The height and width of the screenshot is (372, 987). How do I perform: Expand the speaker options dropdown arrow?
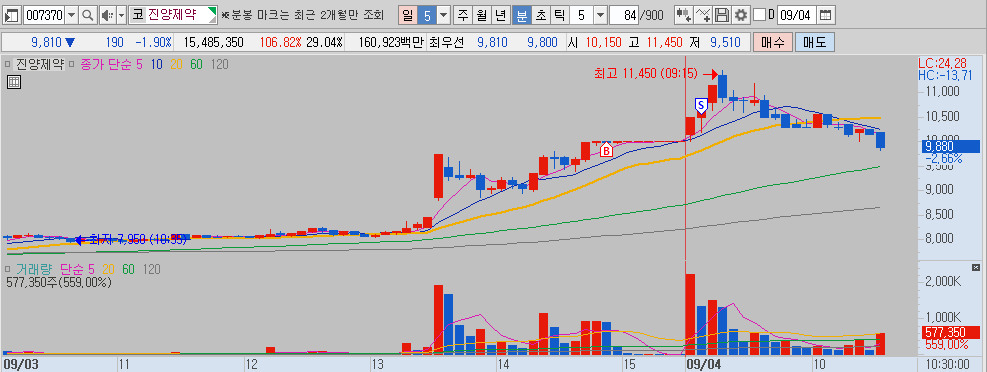[121, 14]
